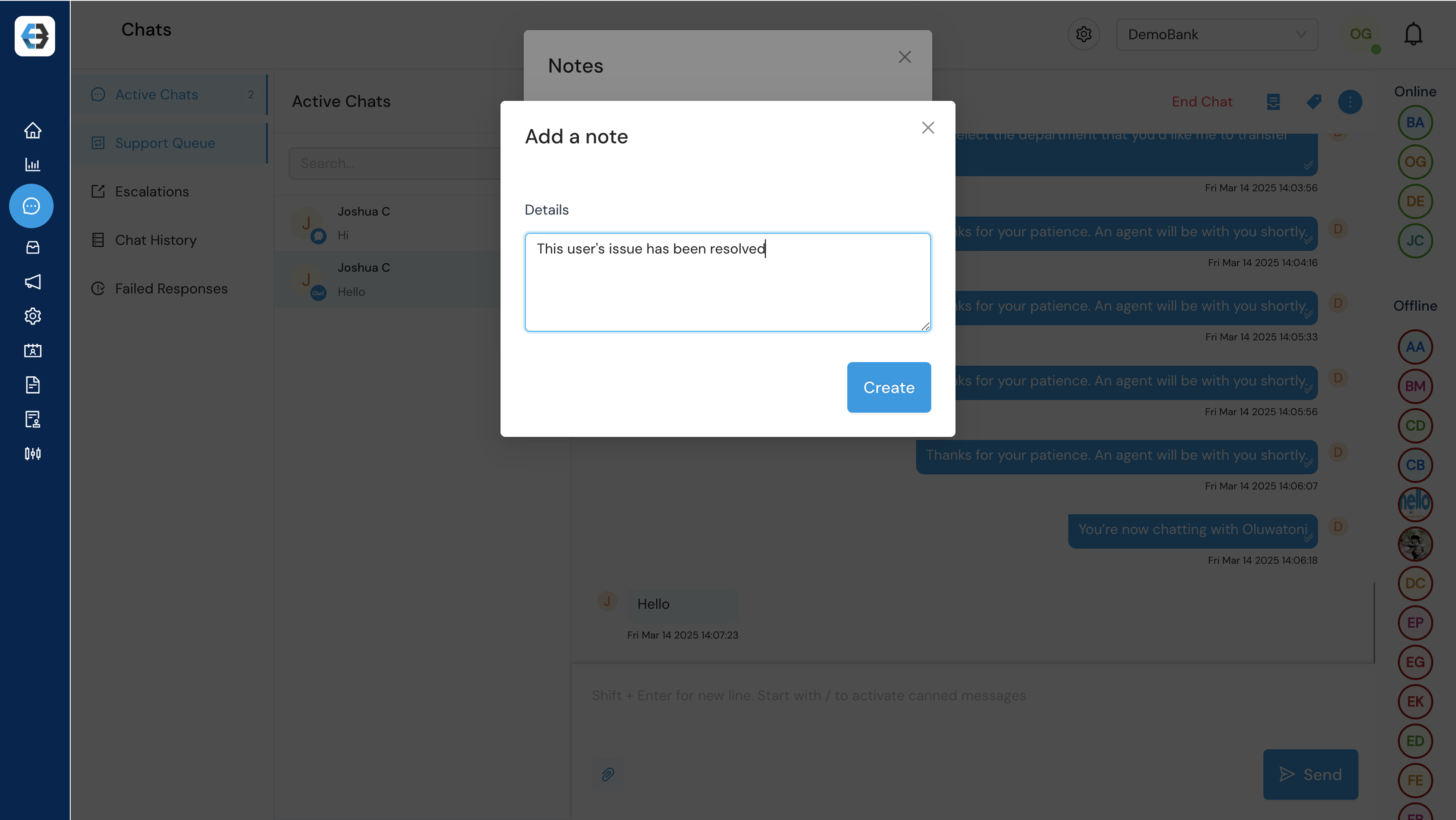Open Joshua C chat with message Hi
The width and height of the screenshot is (1456, 820).
(x=388, y=223)
